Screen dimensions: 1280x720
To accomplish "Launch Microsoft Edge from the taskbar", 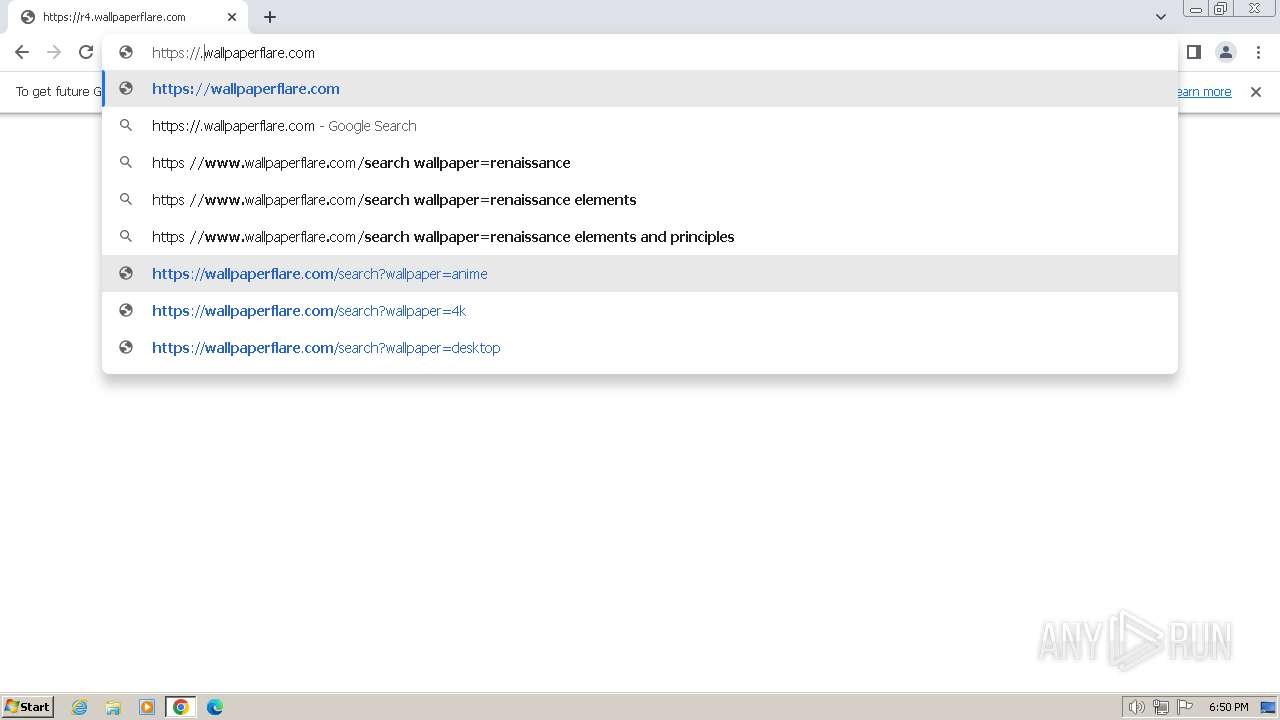I will (x=215, y=707).
